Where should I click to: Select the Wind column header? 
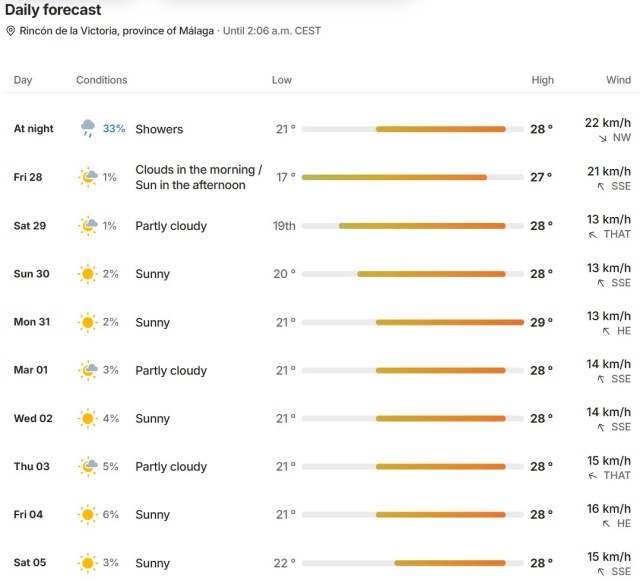[618, 80]
